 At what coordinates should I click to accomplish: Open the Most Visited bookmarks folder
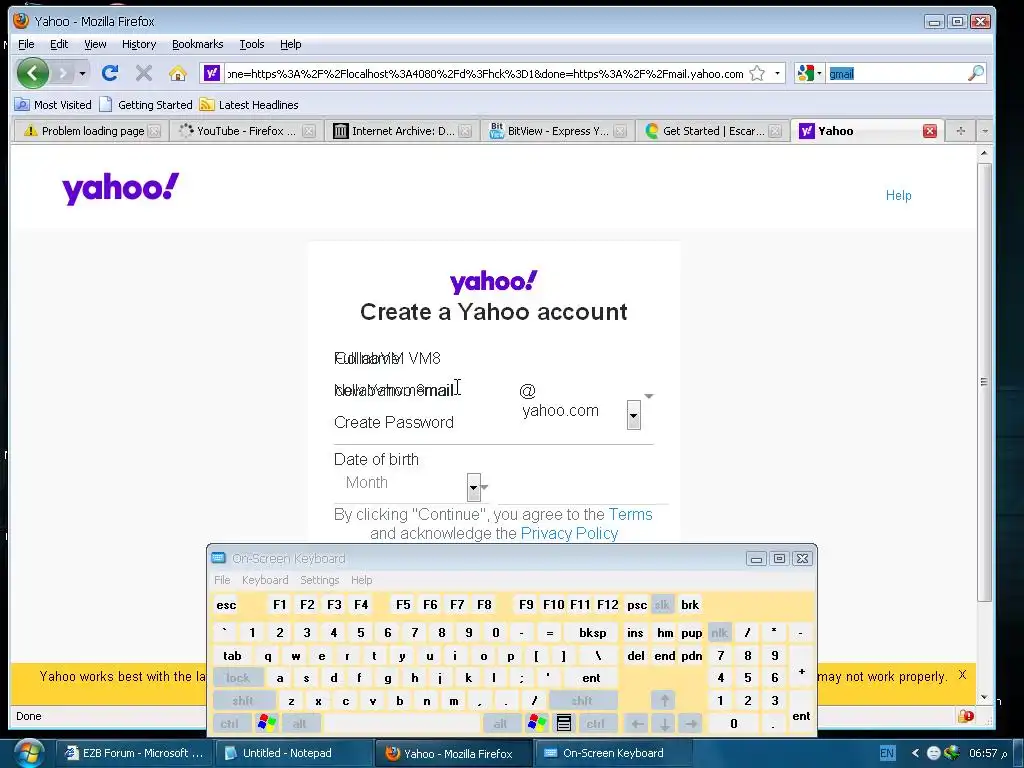(53, 104)
